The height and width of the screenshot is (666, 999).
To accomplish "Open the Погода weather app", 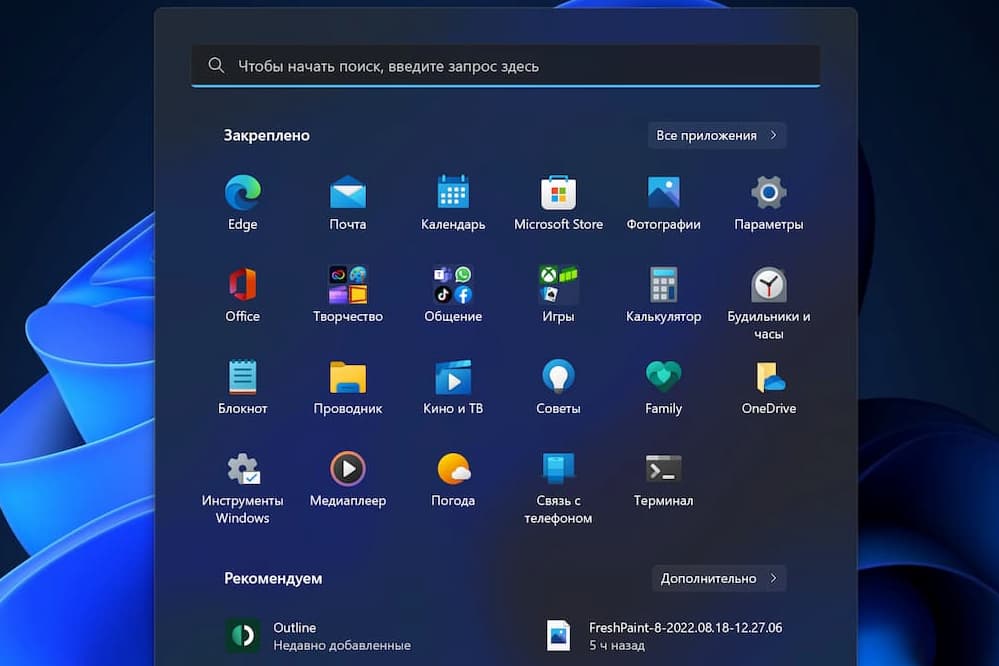I will click(x=453, y=479).
